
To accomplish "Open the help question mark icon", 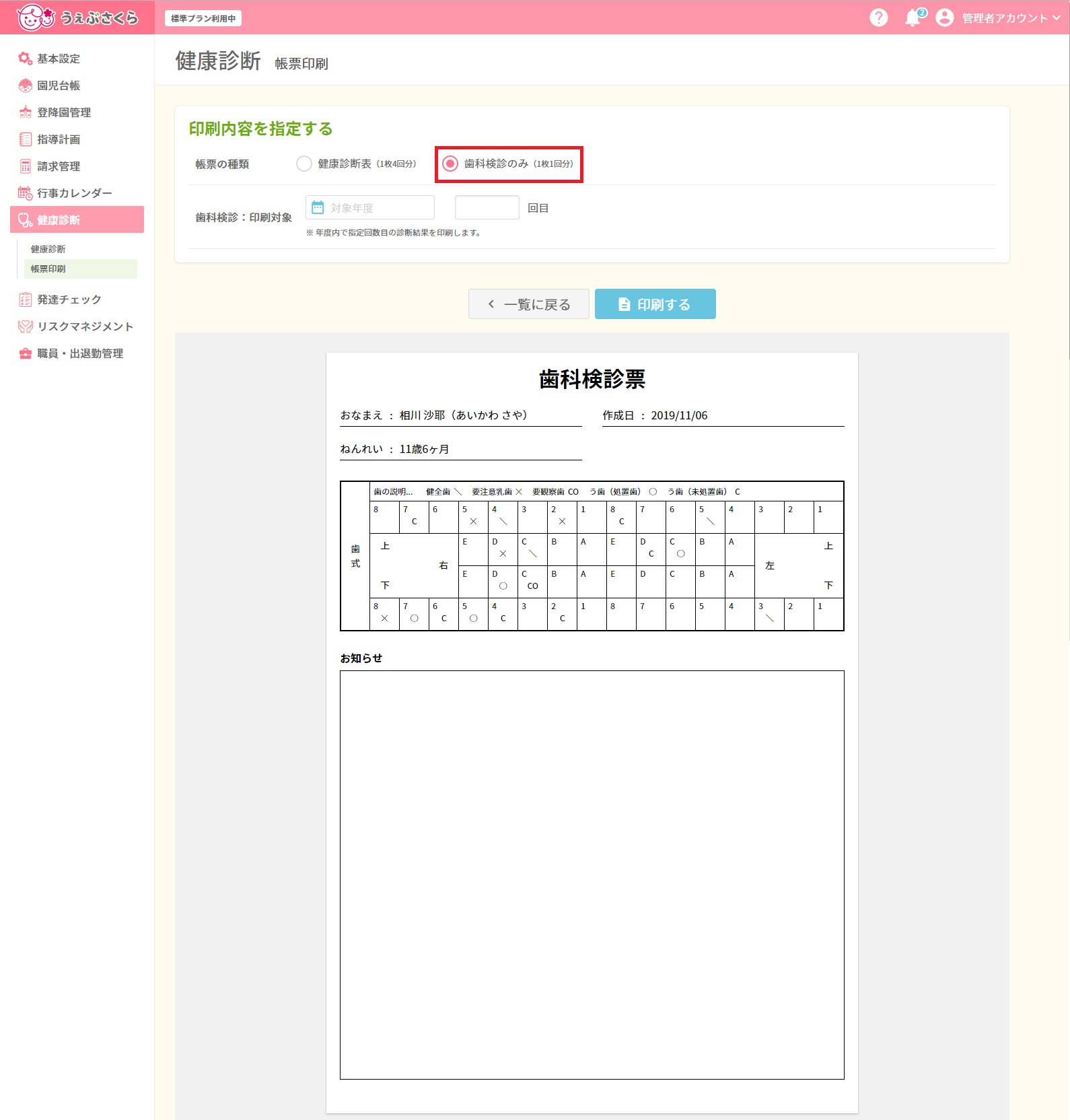I will coord(879,17).
